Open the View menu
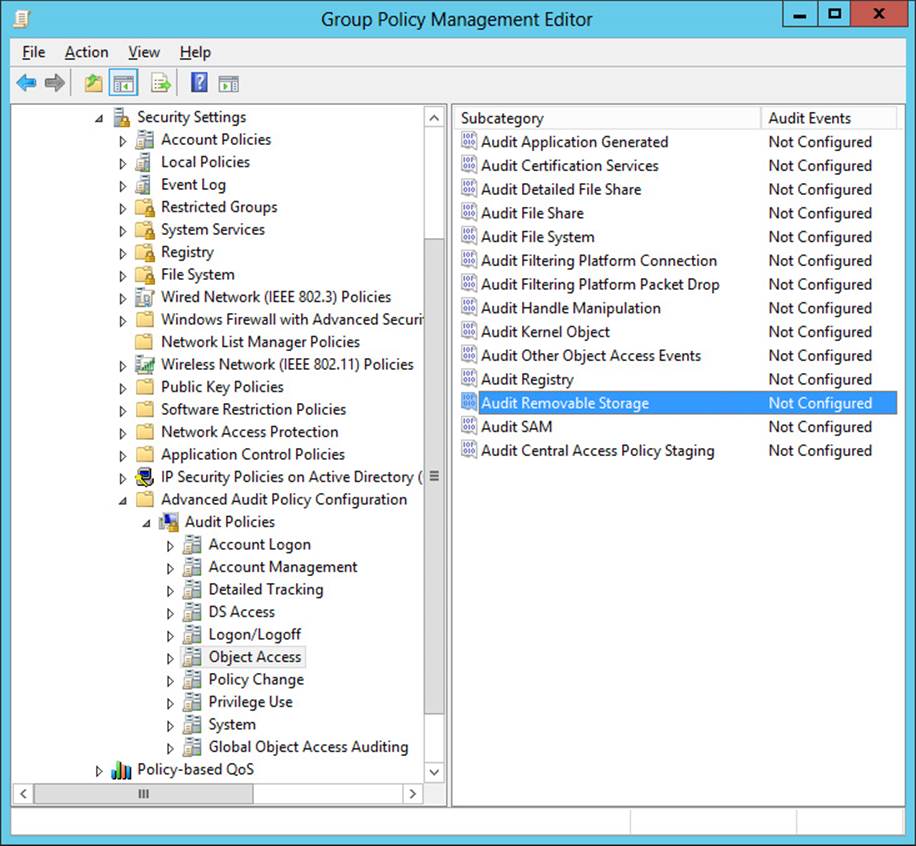The height and width of the screenshot is (846, 916). [x=144, y=52]
